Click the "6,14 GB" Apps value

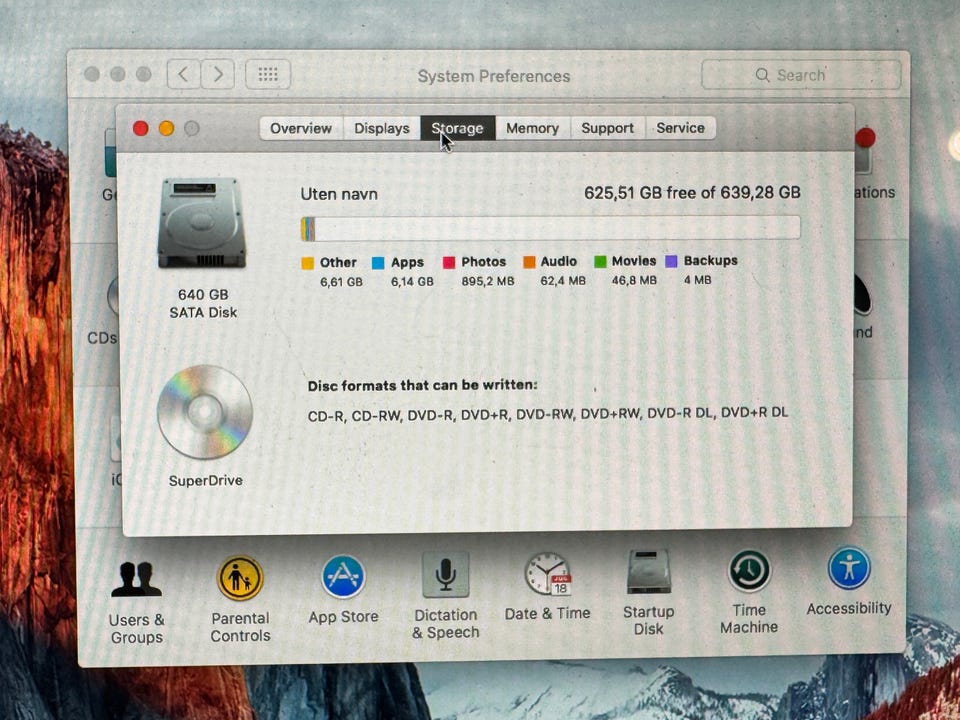tap(412, 282)
